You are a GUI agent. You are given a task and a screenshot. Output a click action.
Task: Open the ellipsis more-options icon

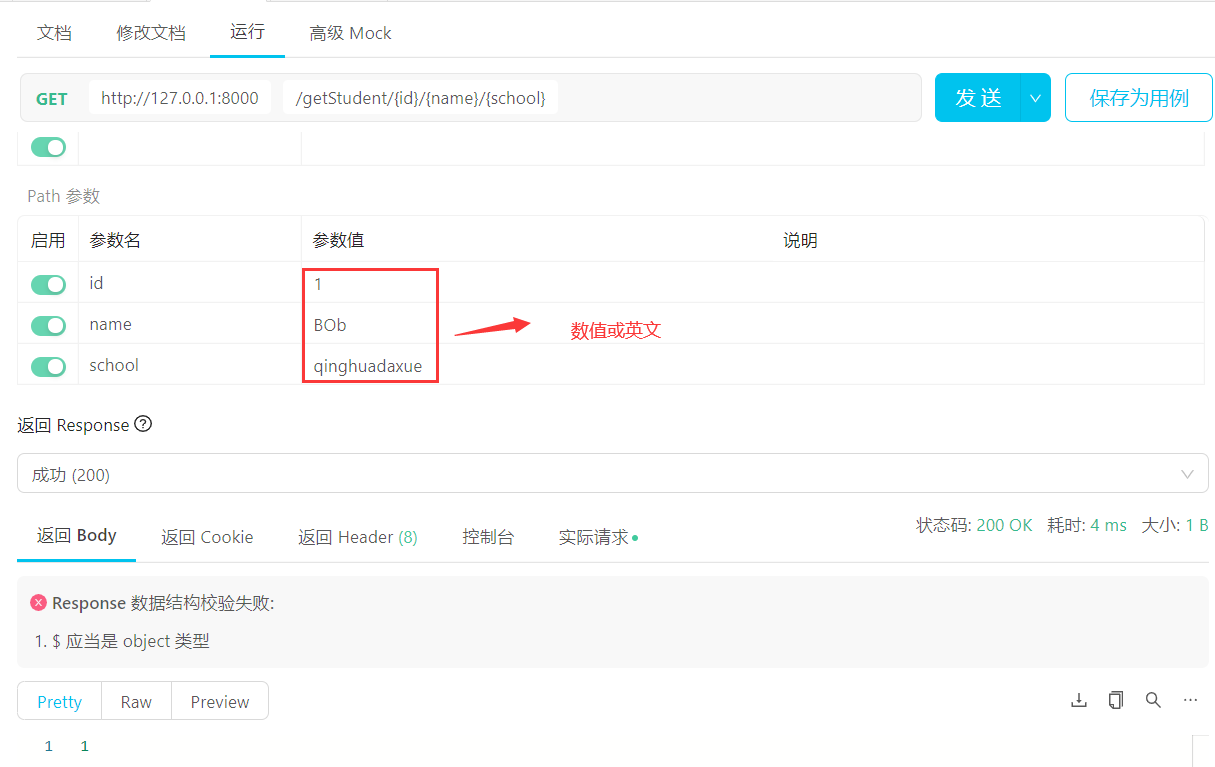[1190, 700]
